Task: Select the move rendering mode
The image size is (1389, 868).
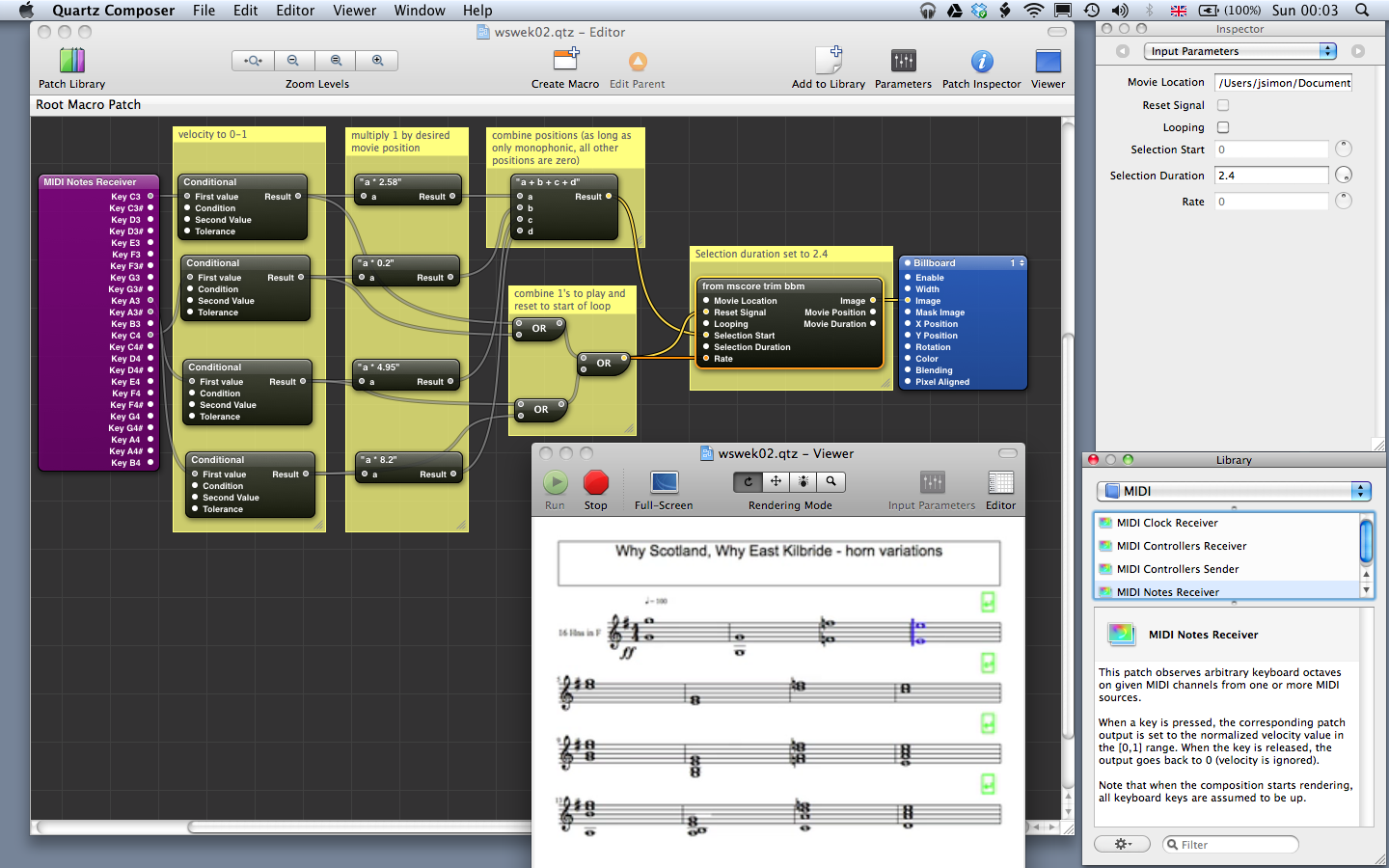Action: (776, 481)
